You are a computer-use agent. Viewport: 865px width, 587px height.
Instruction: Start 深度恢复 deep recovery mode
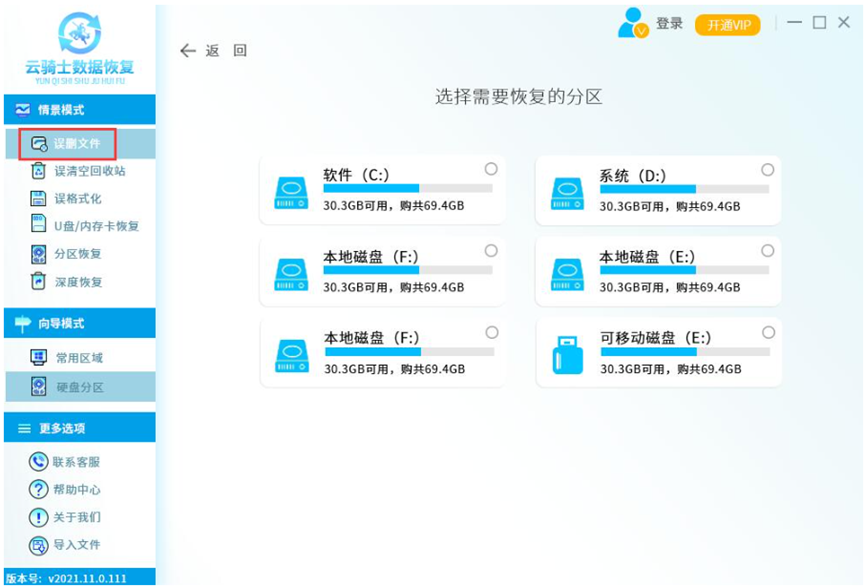tap(77, 282)
